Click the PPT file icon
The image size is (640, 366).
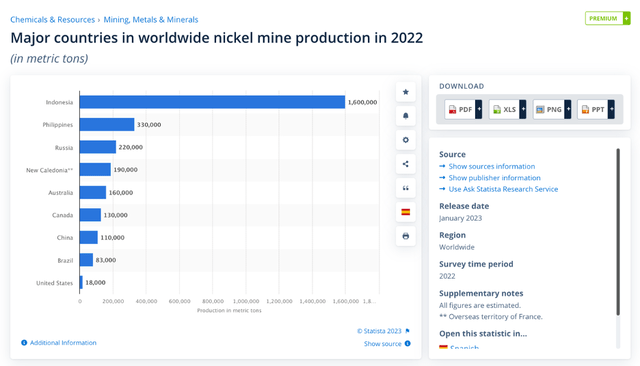pyautogui.click(x=585, y=109)
